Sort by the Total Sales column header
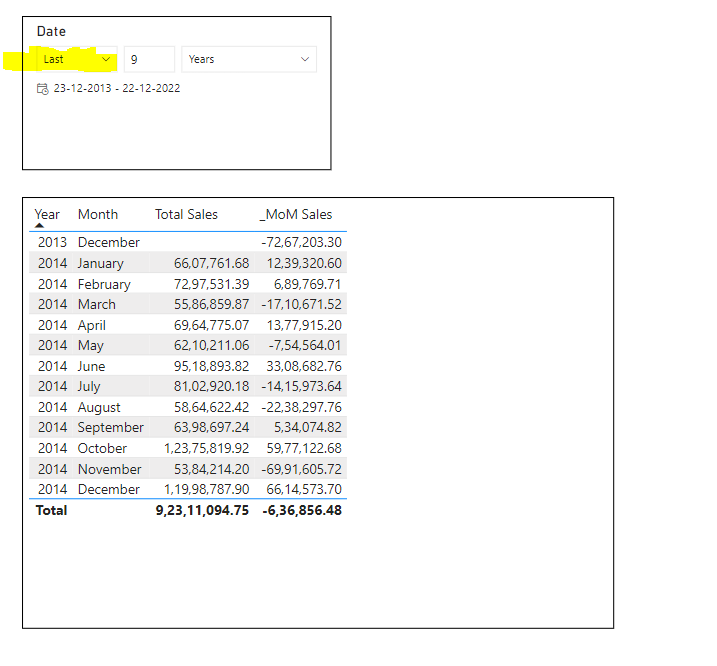Screen dimensions: 717x666 [186, 215]
